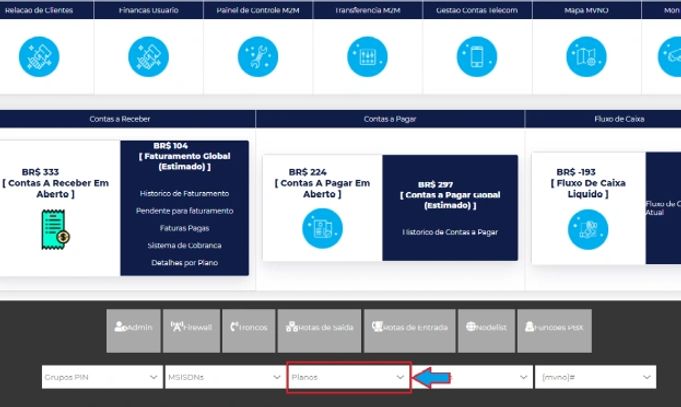Image resolution: width=681 pixels, height=407 pixels.
Task: Open the Relacao de Clientes handshake icon
Action: point(39,57)
